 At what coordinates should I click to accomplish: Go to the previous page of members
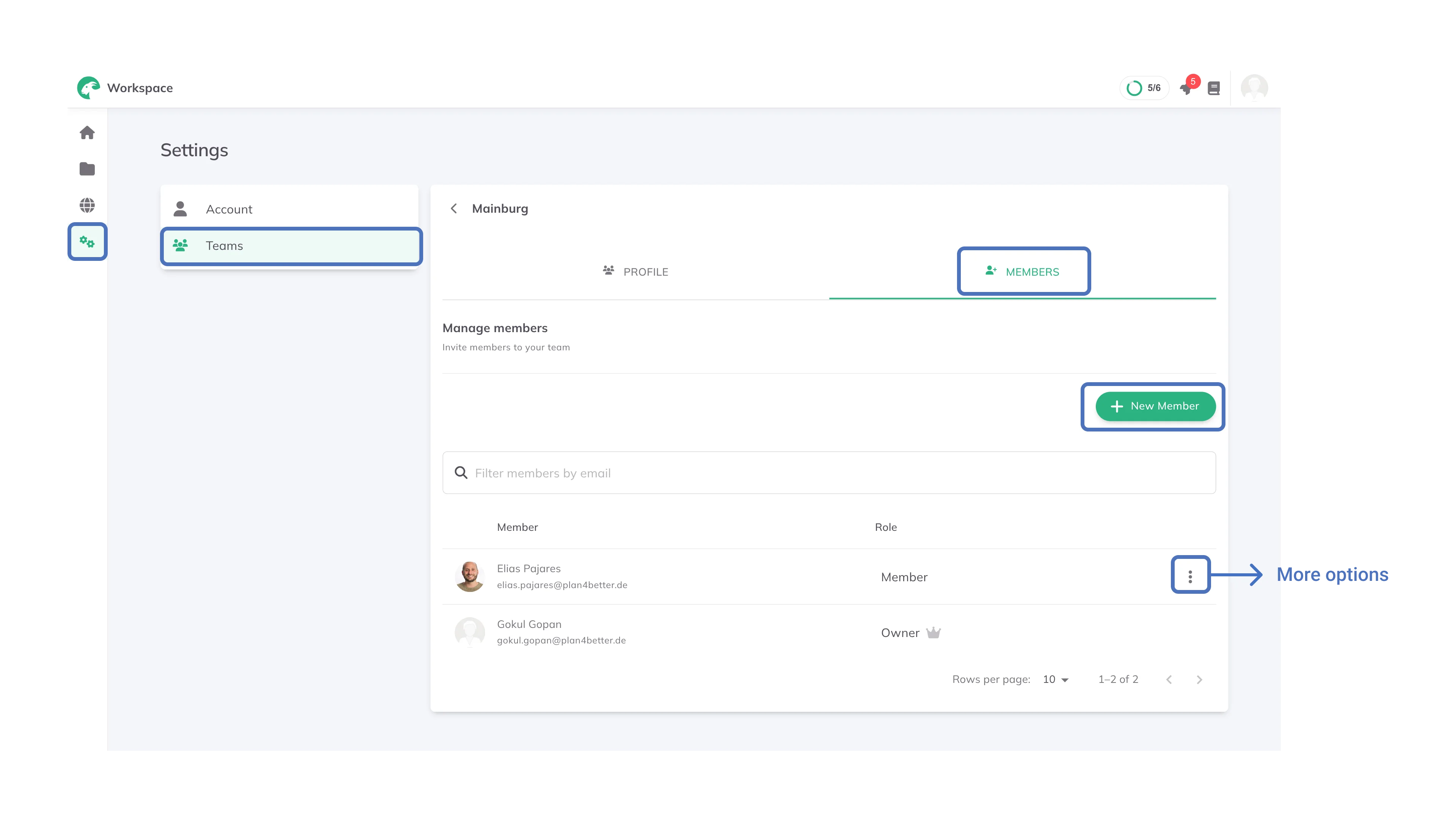coord(1169,679)
